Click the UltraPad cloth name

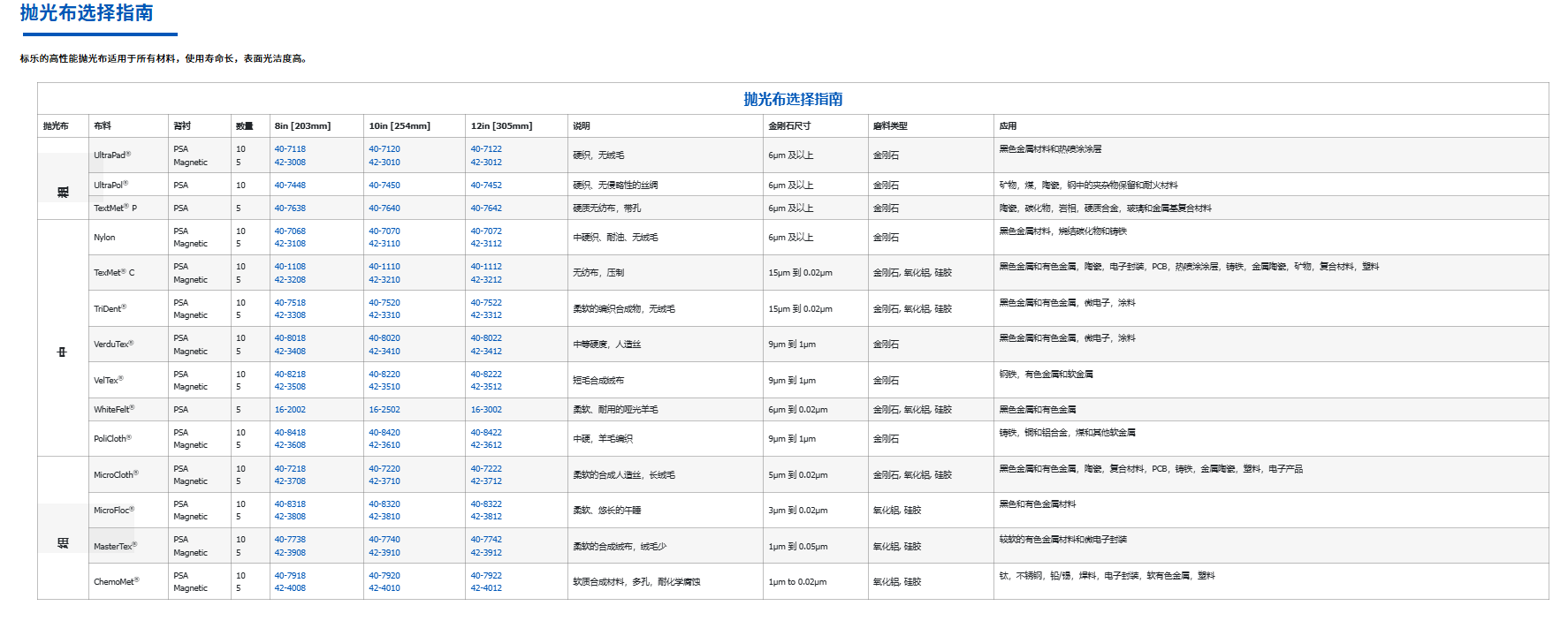pos(112,155)
